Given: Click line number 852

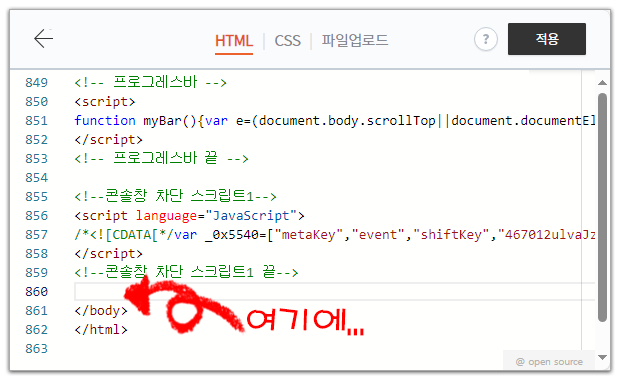Looking at the screenshot, I should pyautogui.click(x=36, y=140).
